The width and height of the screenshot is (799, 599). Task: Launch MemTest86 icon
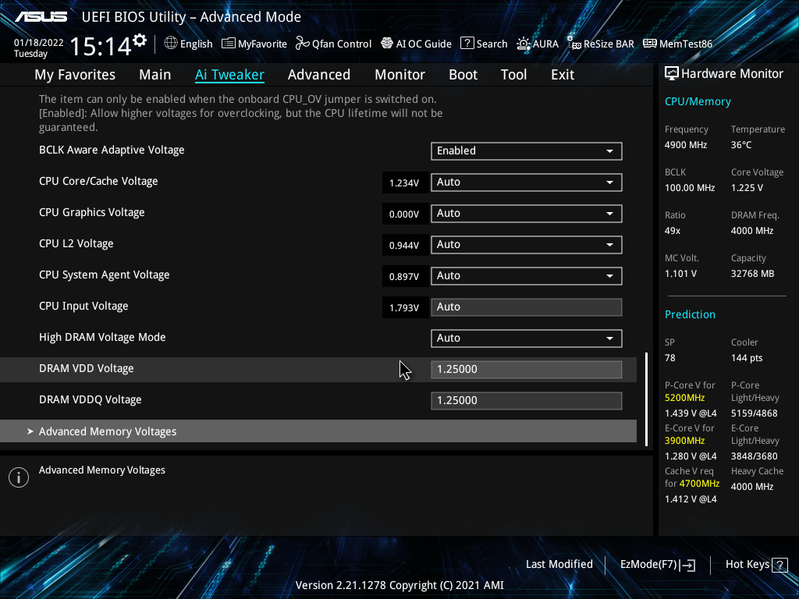click(x=650, y=43)
